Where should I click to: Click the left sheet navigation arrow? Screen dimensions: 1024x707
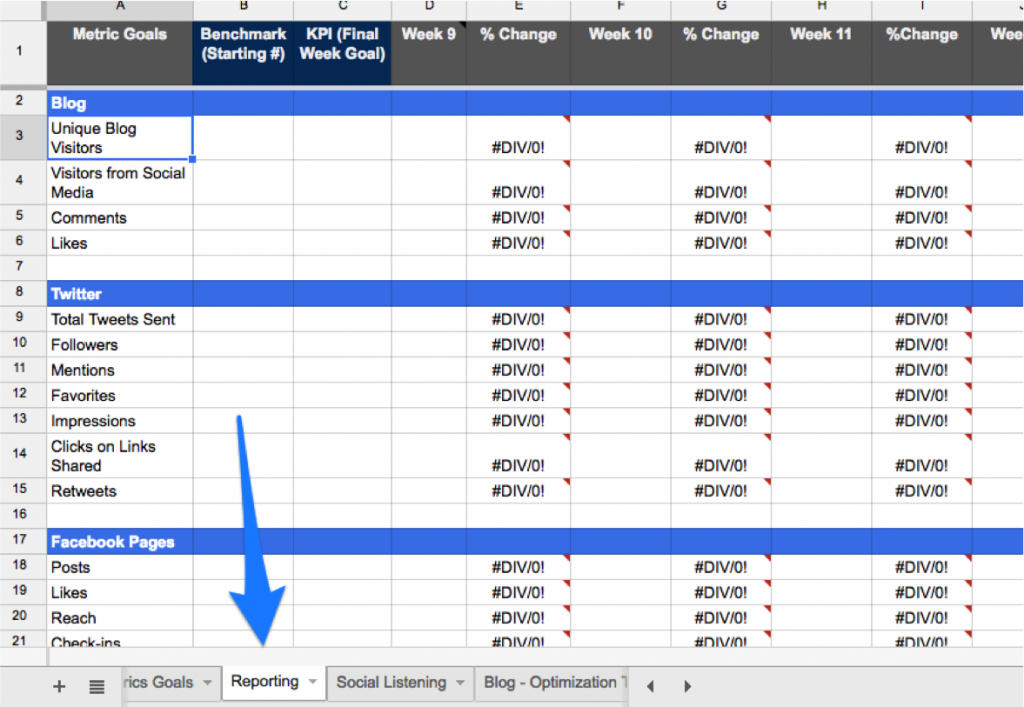pos(650,686)
